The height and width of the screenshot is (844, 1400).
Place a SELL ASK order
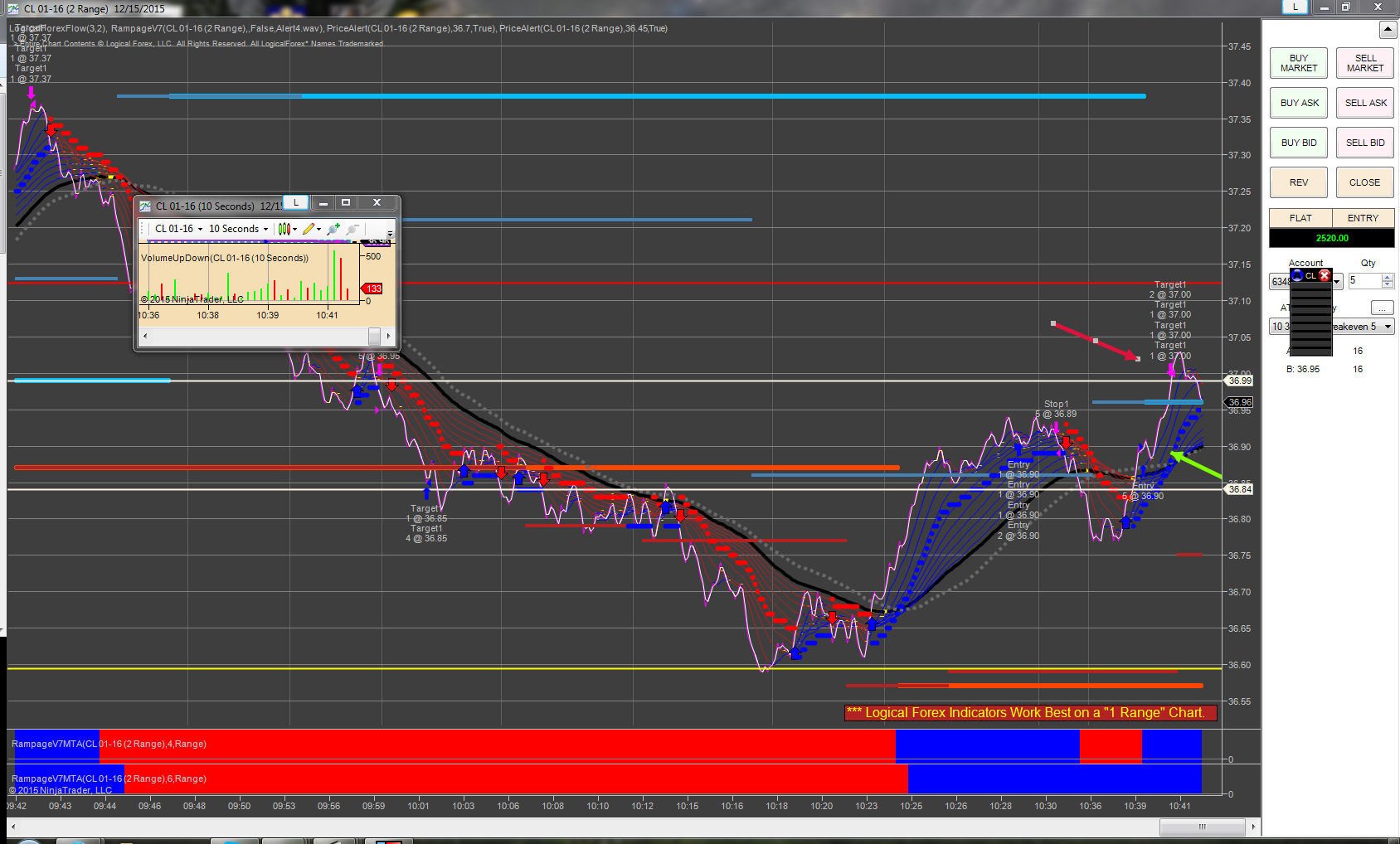pyautogui.click(x=1365, y=103)
